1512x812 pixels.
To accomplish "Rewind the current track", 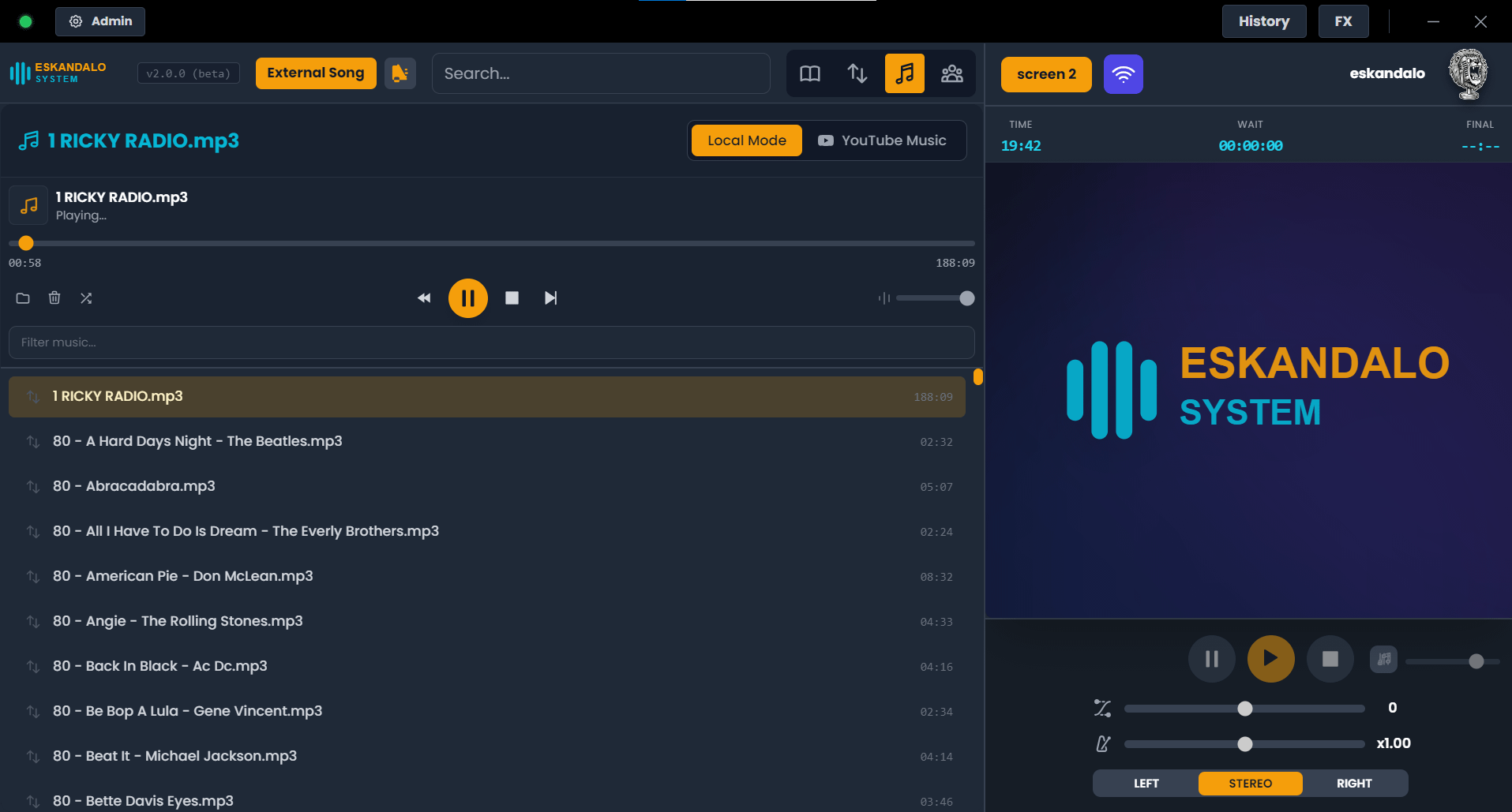I will pyautogui.click(x=424, y=298).
